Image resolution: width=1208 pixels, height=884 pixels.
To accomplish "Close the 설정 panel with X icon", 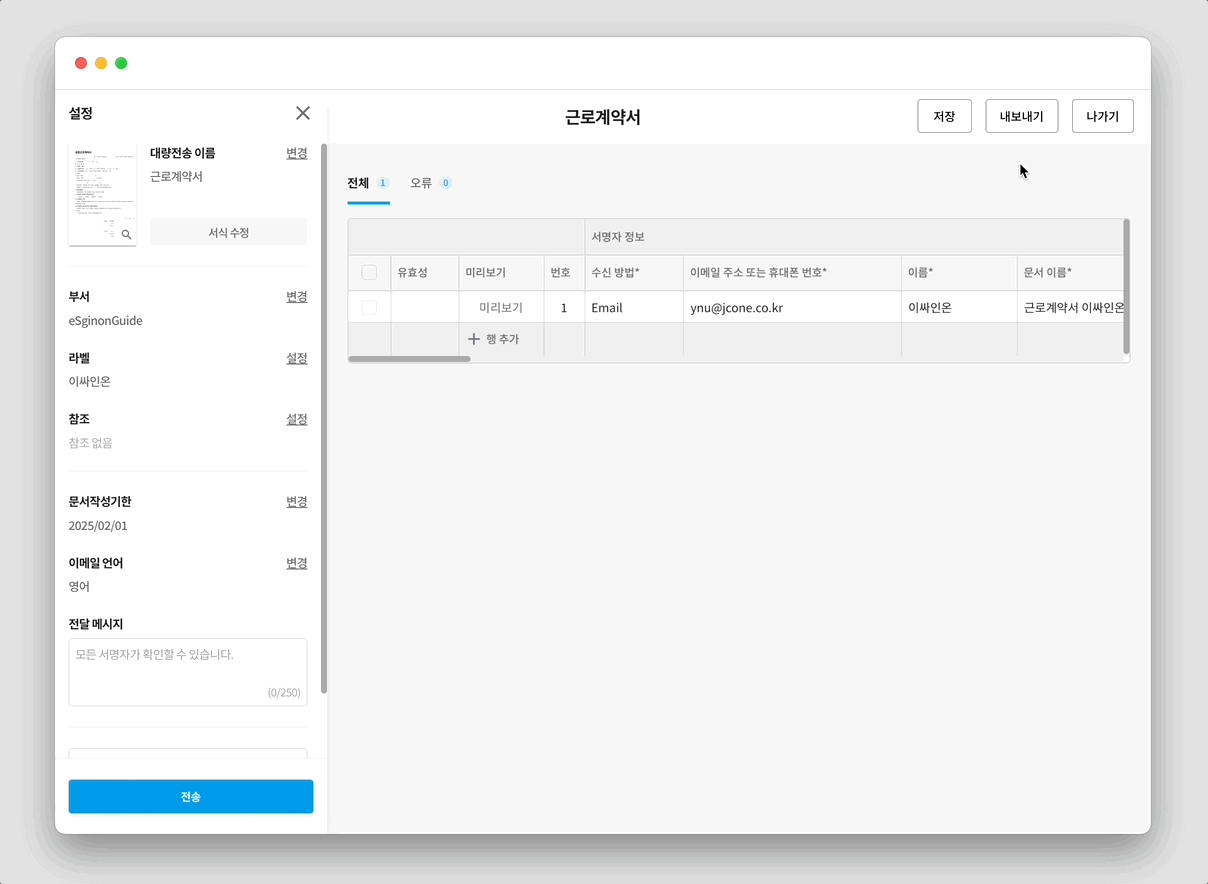I will tap(303, 113).
